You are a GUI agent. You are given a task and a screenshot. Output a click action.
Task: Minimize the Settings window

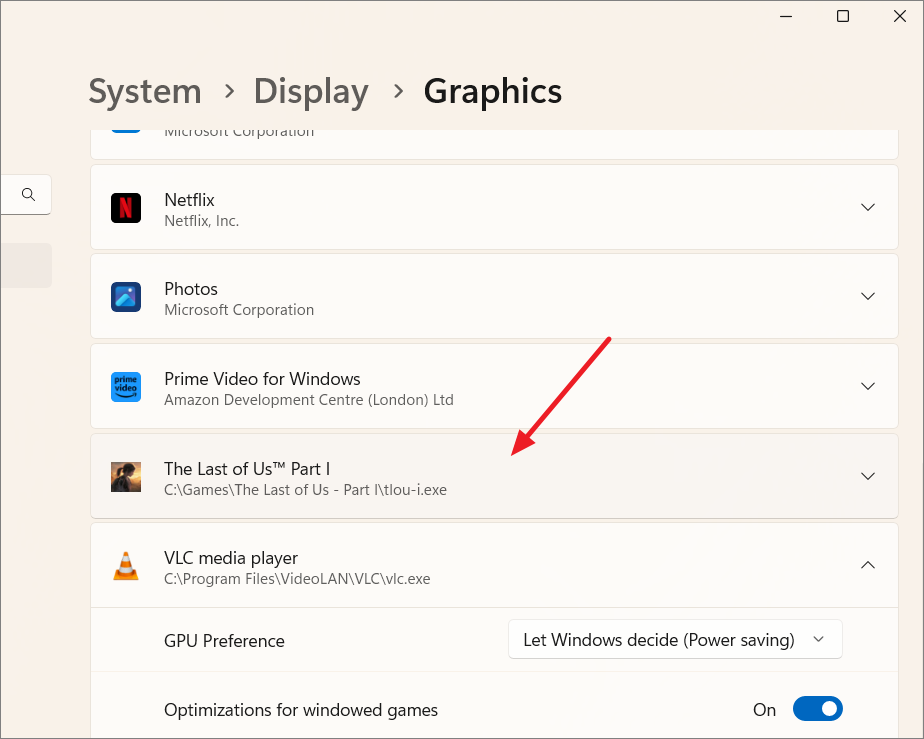click(786, 17)
